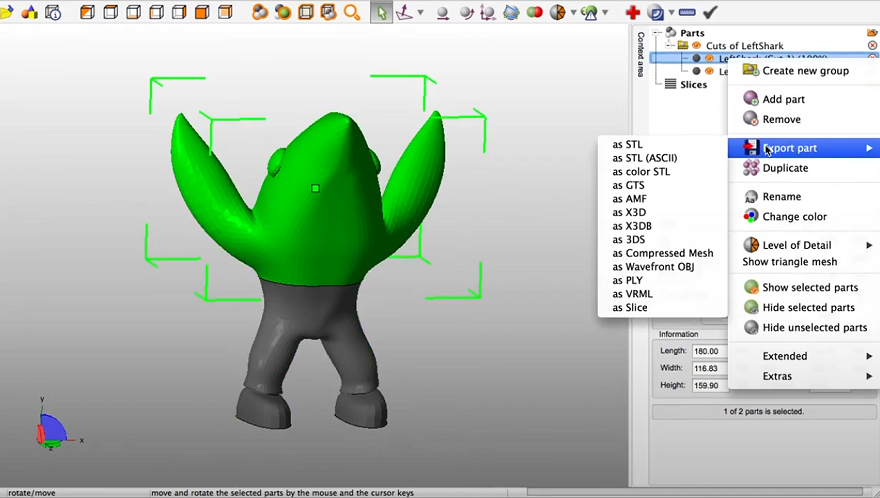Switch to the right face view cube
This screenshot has width=880, height=498.
pos(179,12)
